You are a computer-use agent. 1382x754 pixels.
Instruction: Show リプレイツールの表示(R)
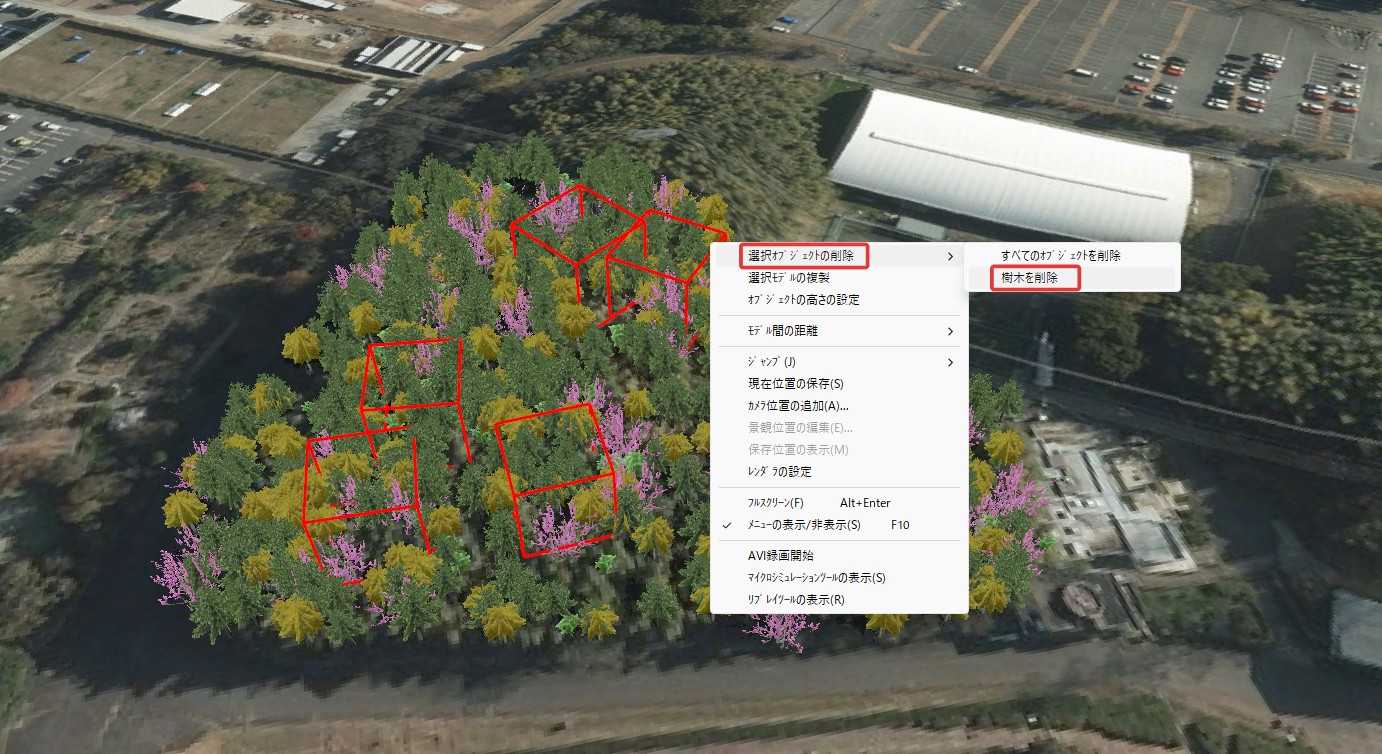click(796, 600)
